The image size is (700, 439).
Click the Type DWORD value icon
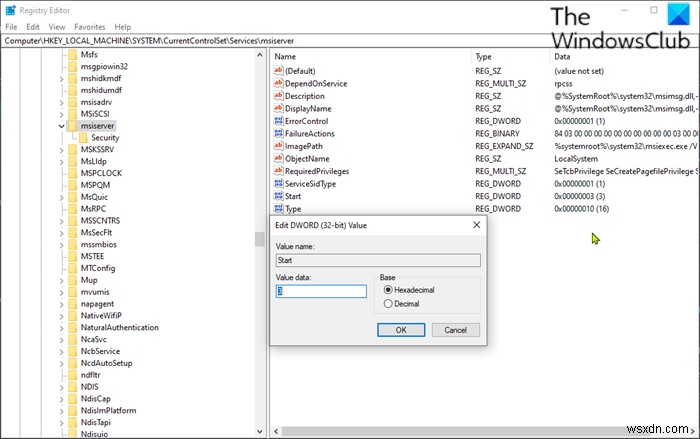[x=279, y=208]
